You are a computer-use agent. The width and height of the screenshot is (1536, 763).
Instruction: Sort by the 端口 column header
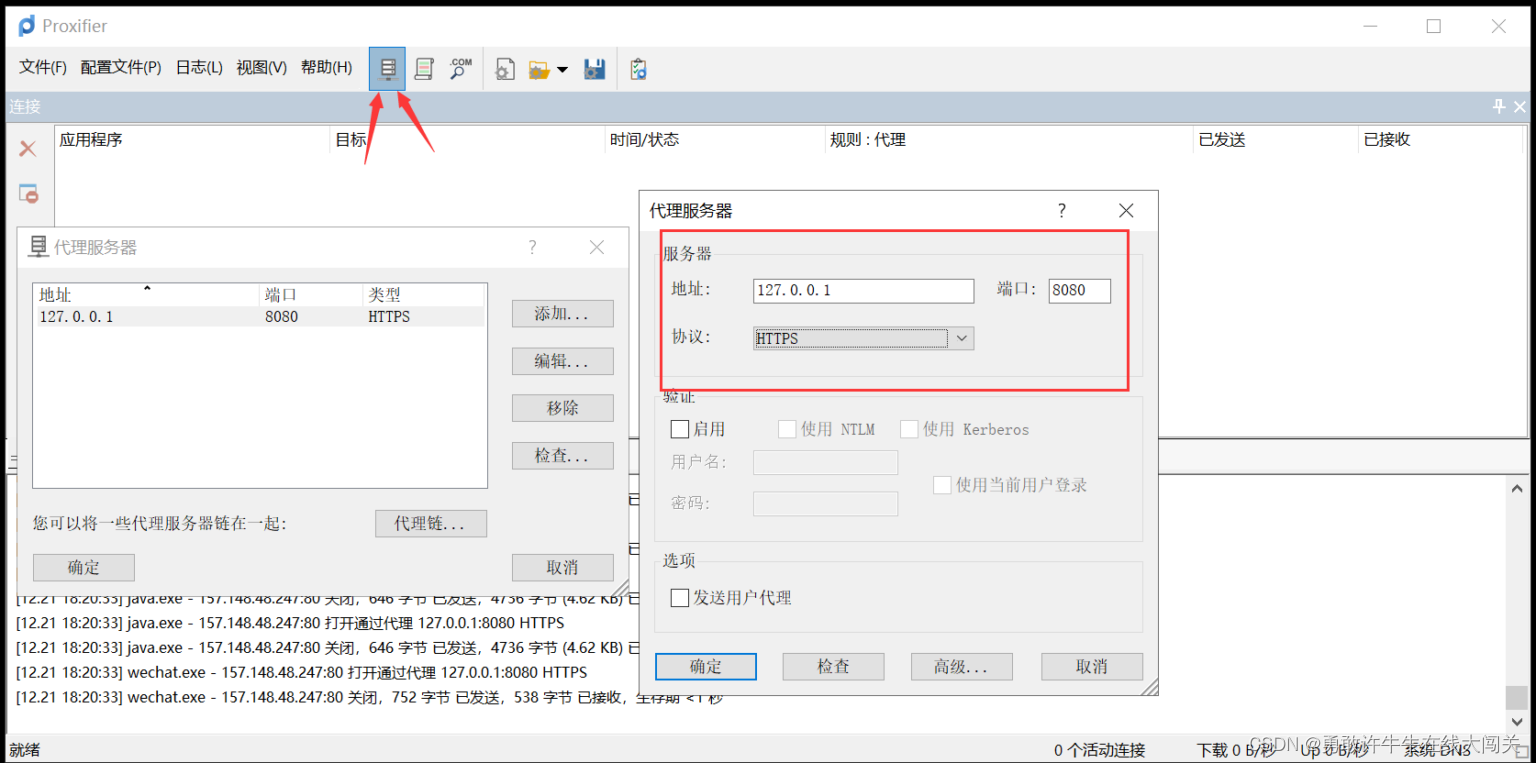click(x=310, y=295)
